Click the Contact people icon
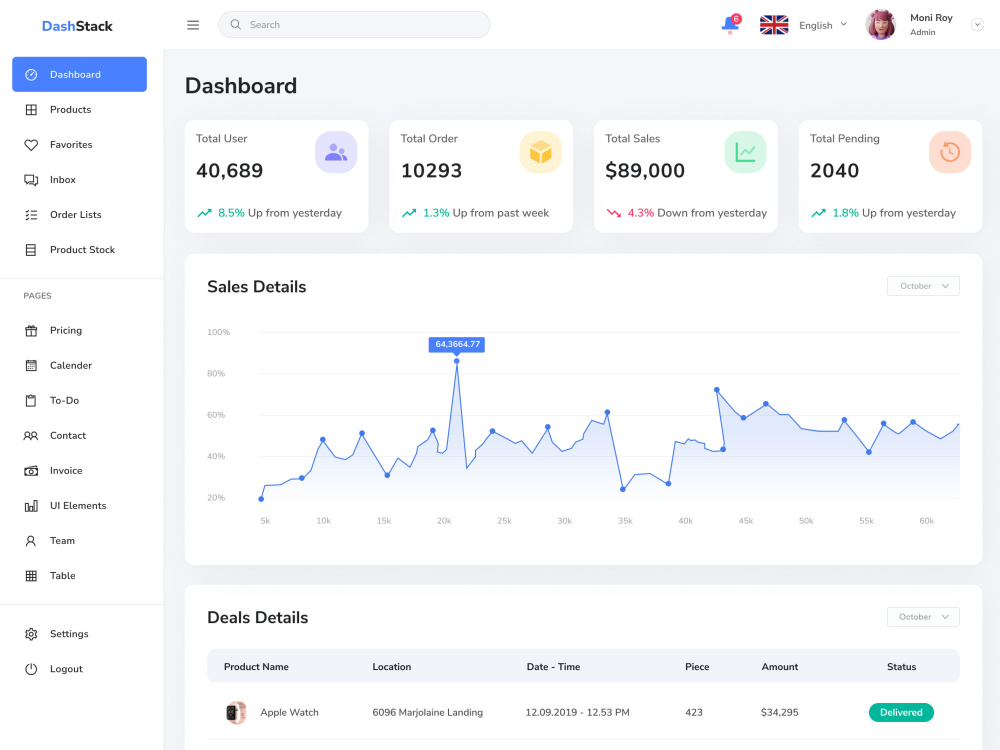This screenshot has height=750, width=1000. (31, 436)
